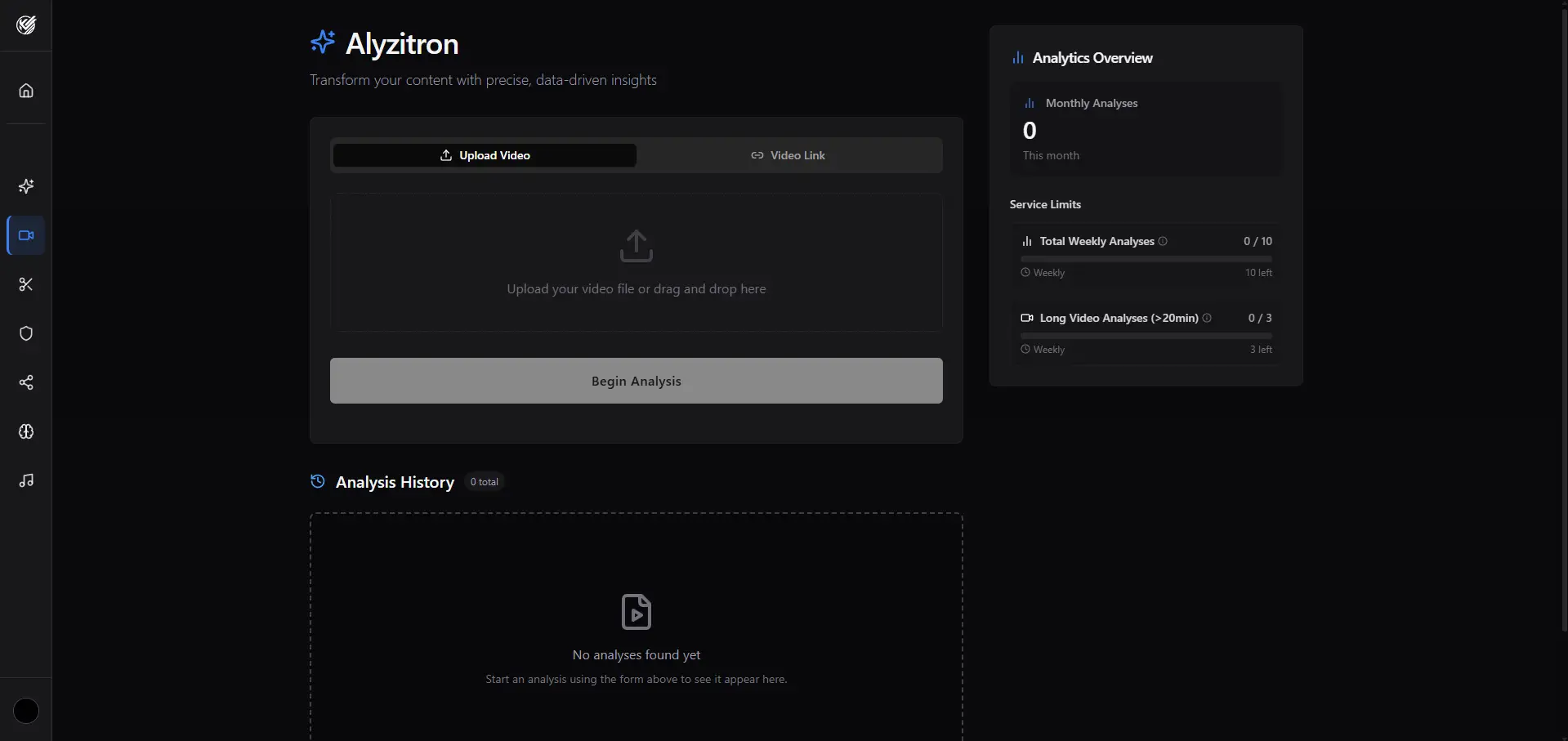The image size is (1568, 741).
Task: Click the Total Weekly Analyses progress bar
Action: tap(1146, 259)
